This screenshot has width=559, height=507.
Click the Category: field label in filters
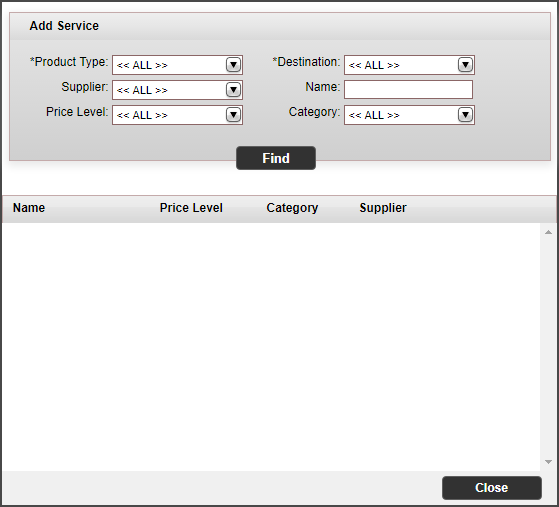(314, 112)
